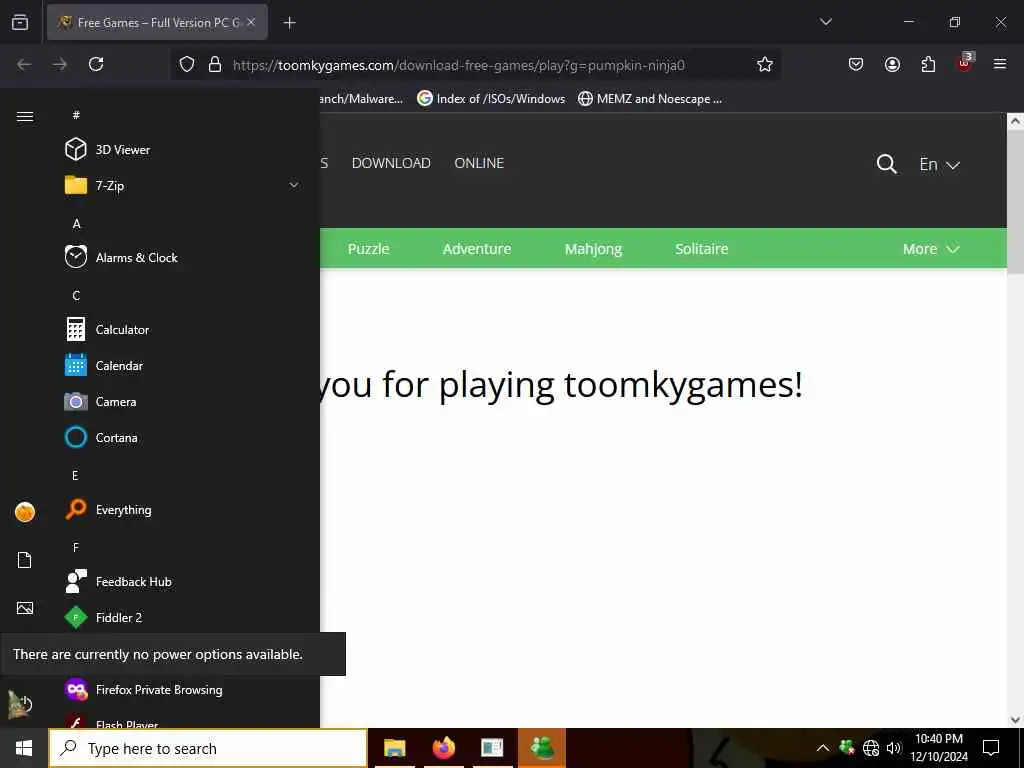Go back to previous page
Screen dimensions: 1024x768
(x=24, y=64)
